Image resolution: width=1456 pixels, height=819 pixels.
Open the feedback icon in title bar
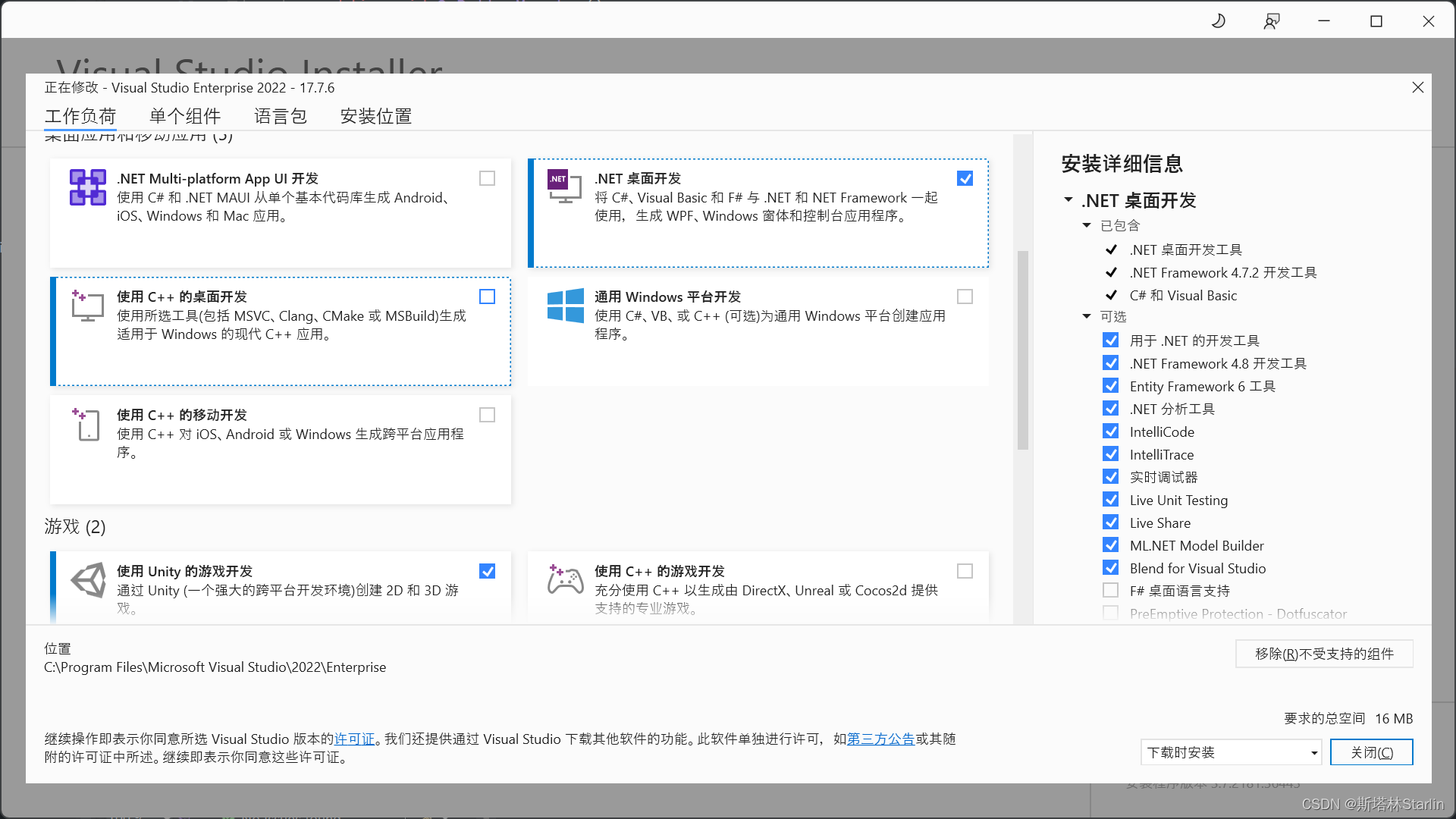tap(1272, 20)
